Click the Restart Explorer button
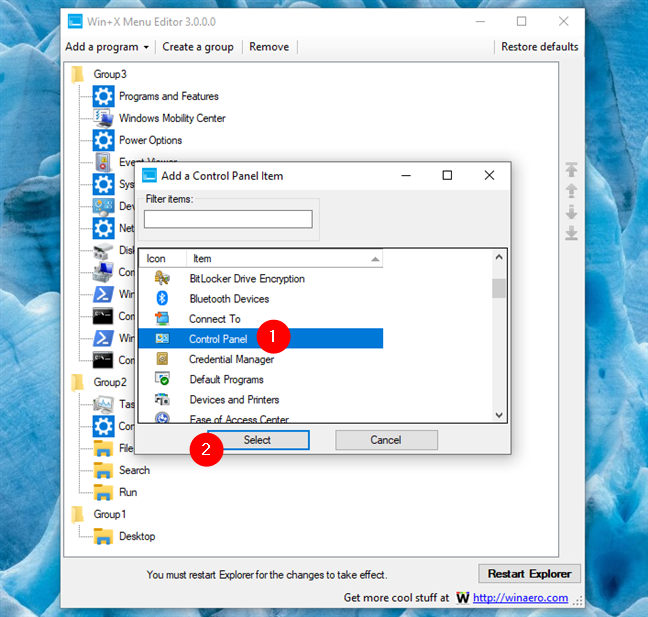The width and height of the screenshot is (648, 617). [529, 574]
